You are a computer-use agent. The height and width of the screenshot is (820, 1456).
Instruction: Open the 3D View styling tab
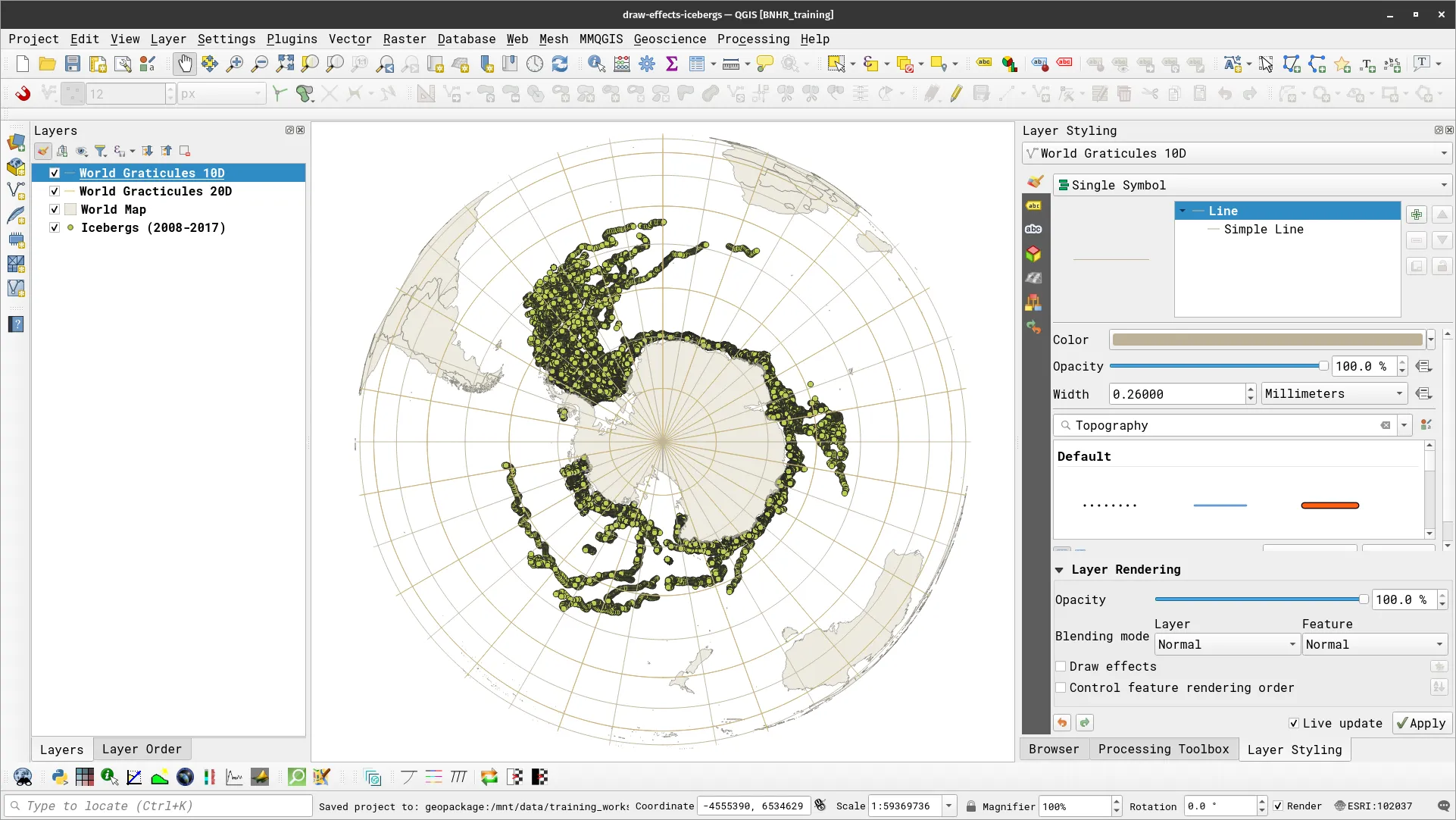pos(1033,254)
